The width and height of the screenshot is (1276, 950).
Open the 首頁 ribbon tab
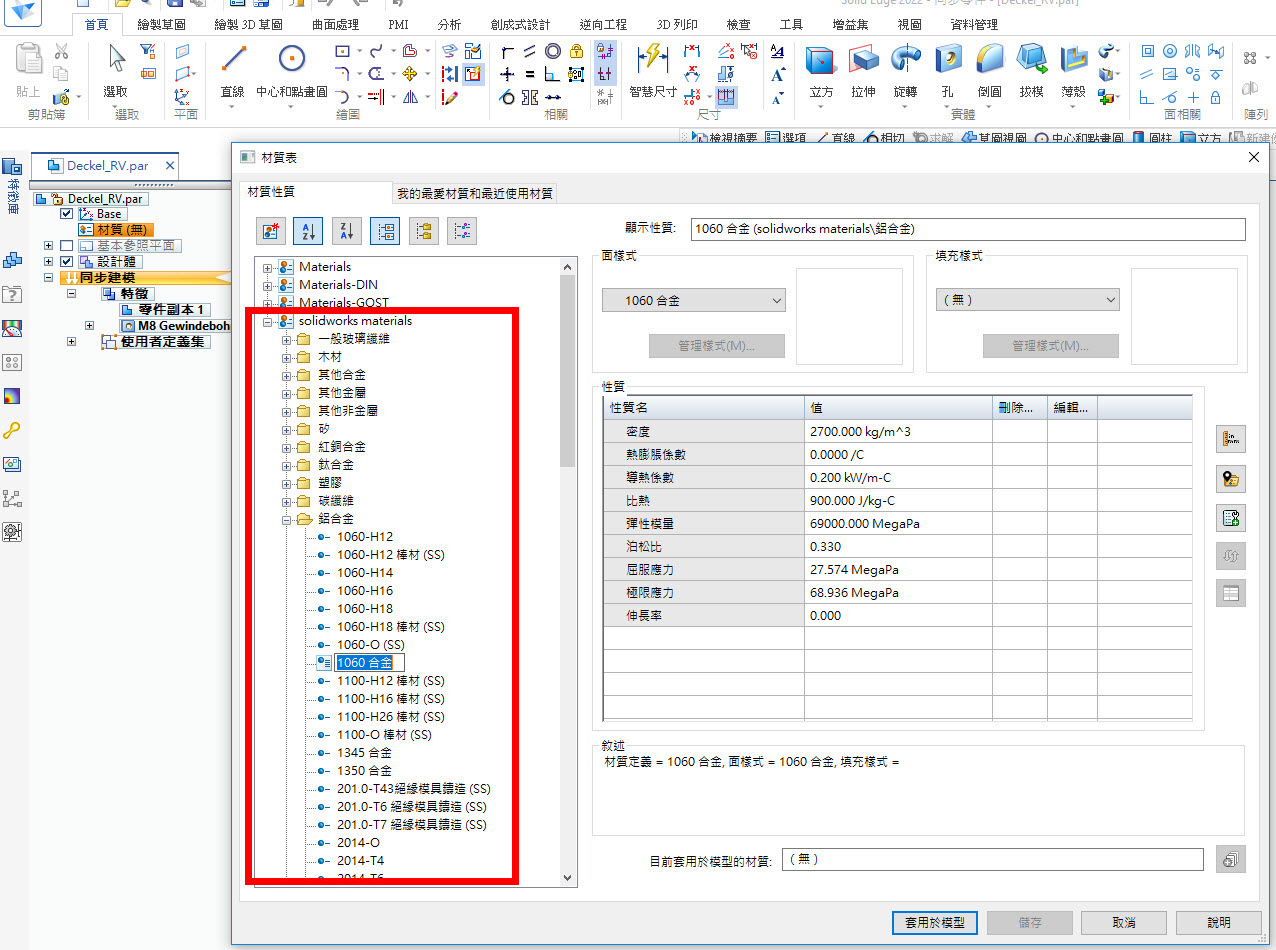pyautogui.click(x=96, y=24)
